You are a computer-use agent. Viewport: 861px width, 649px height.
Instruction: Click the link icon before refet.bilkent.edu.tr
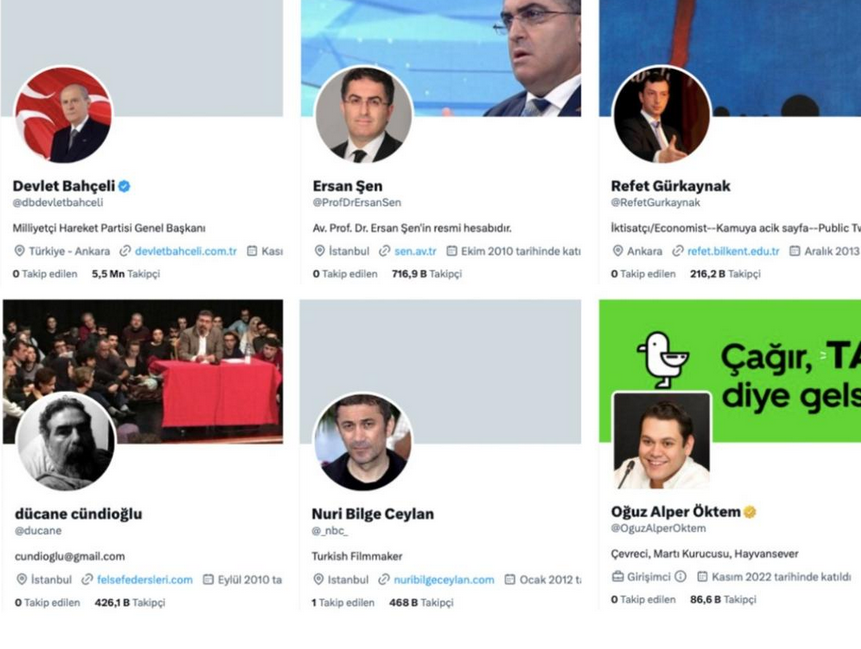click(x=678, y=251)
